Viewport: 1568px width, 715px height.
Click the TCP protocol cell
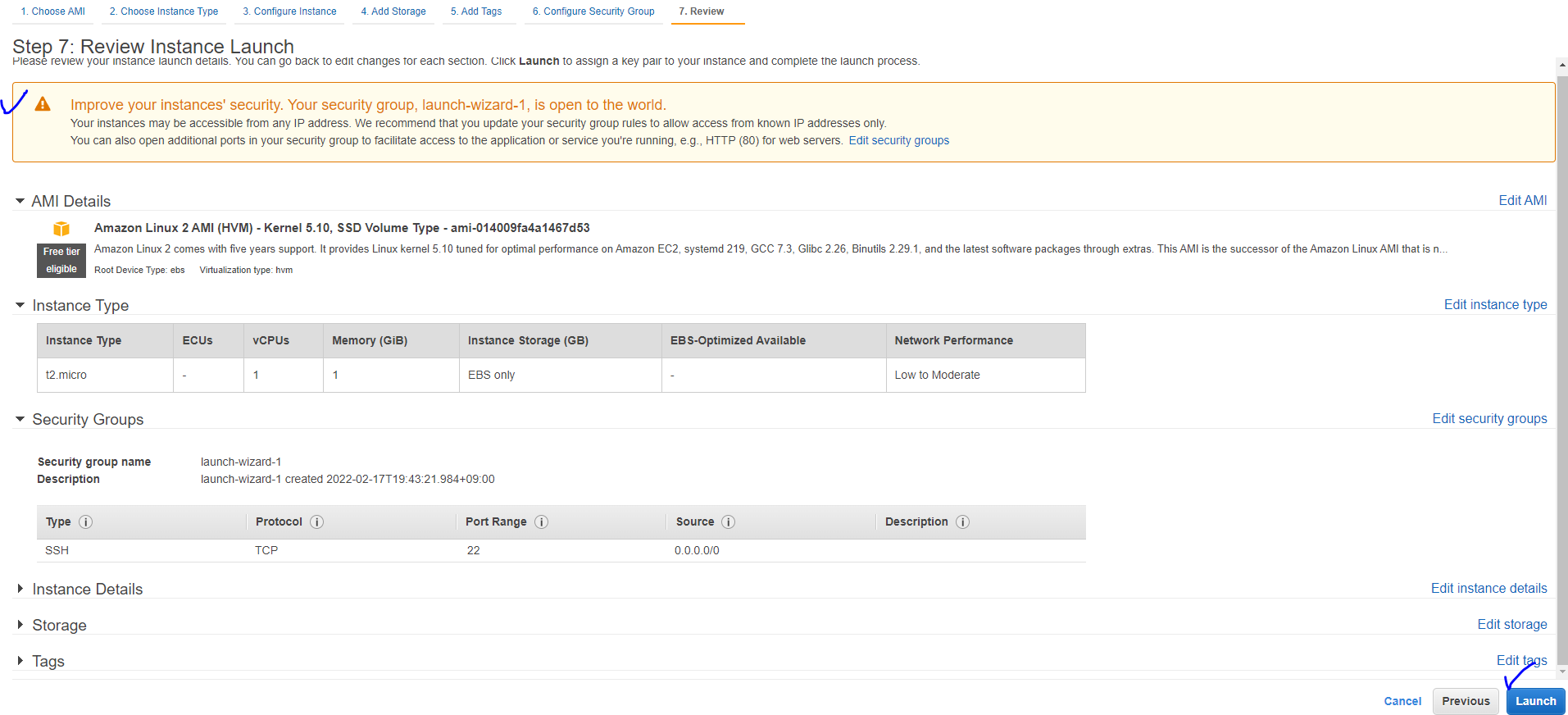coord(266,550)
